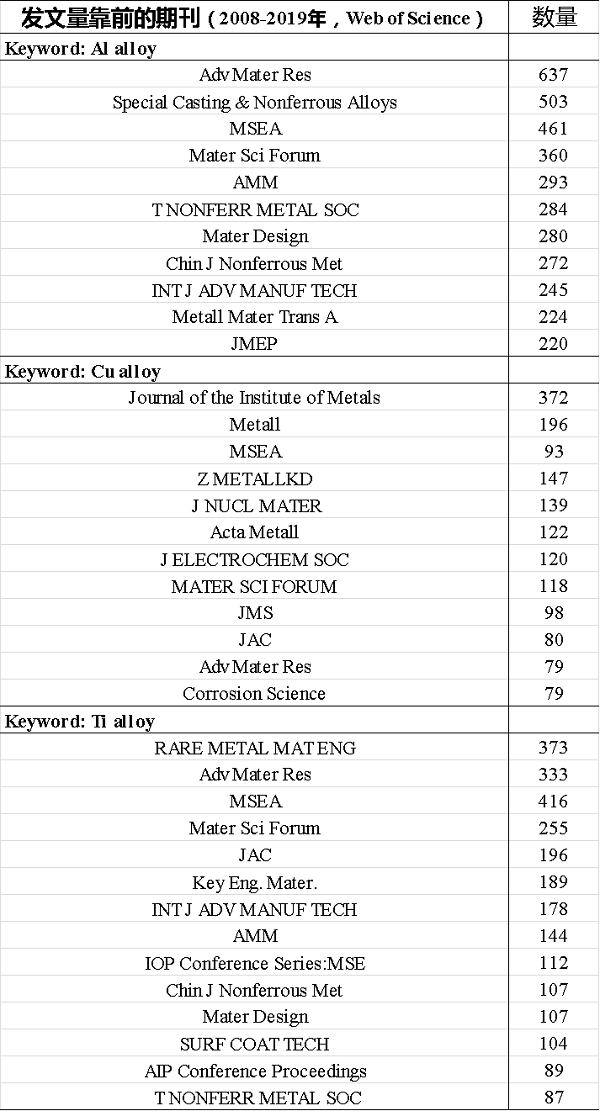Click the "Keyword: Ti alloy" section header
The image size is (600, 1111).
[80, 721]
